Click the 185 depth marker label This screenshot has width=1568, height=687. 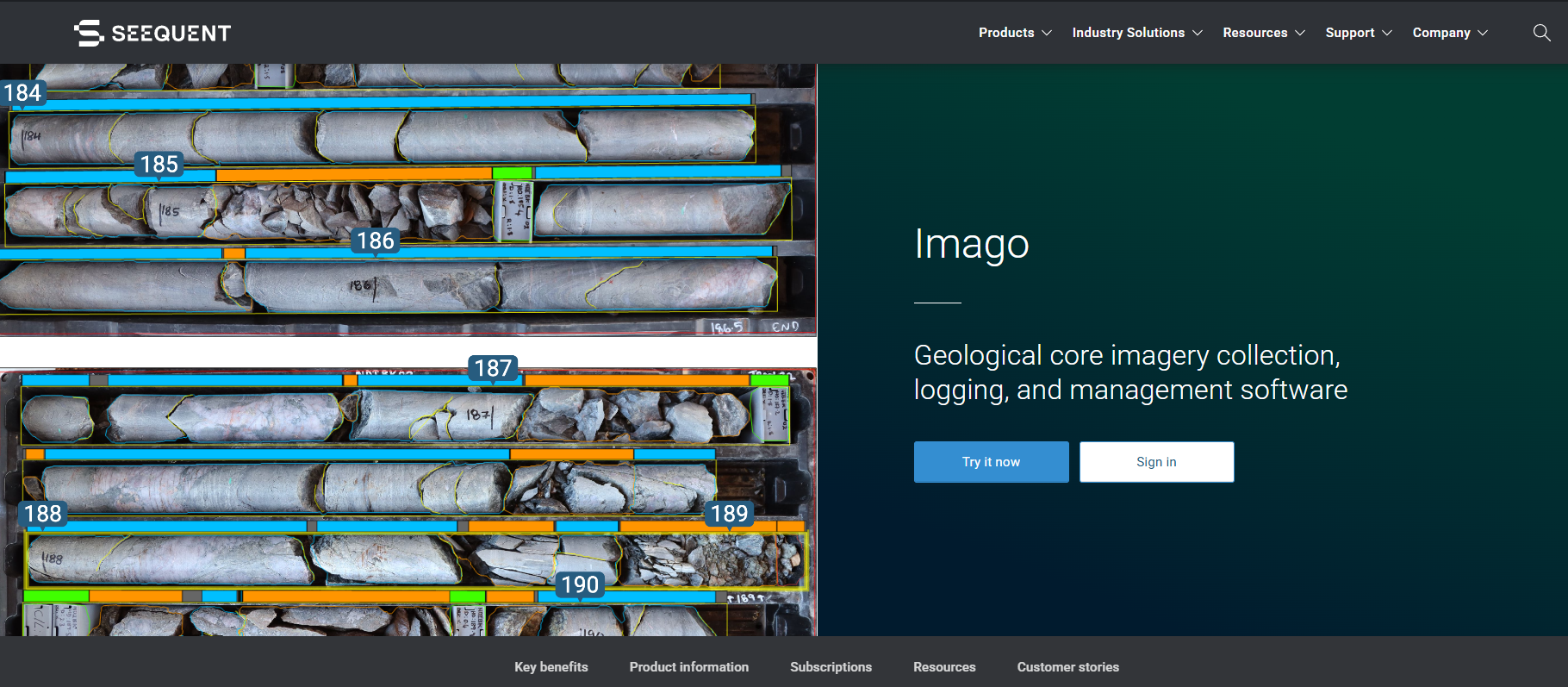pos(159,165)
